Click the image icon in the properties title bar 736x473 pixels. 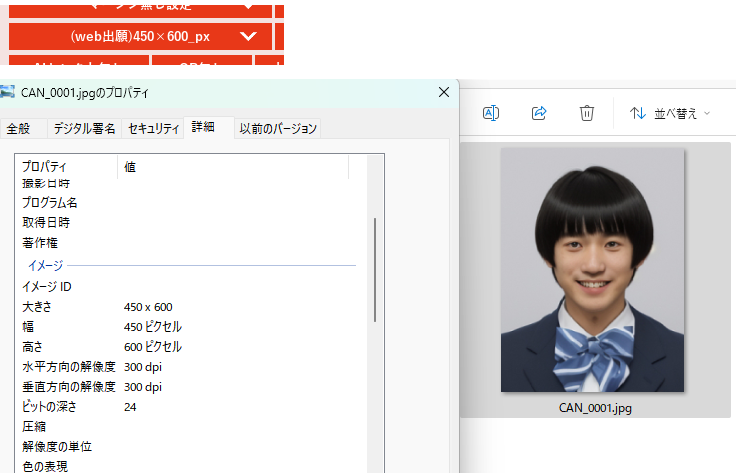tap(8, 92)
